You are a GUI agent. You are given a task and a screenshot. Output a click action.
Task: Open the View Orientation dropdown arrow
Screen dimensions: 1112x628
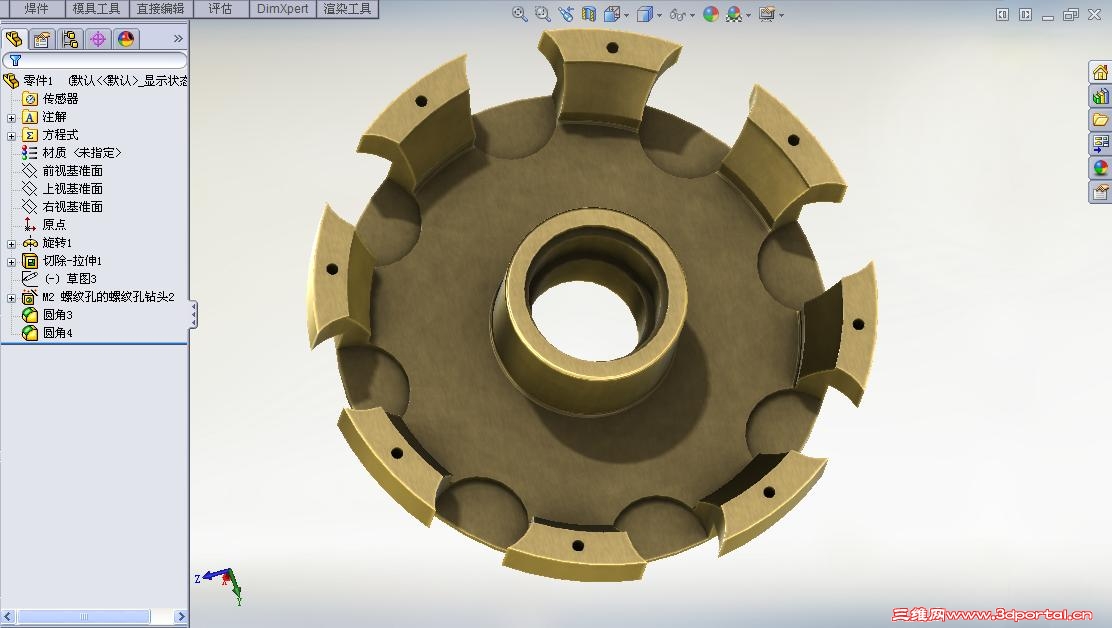(x=626, y=15)
